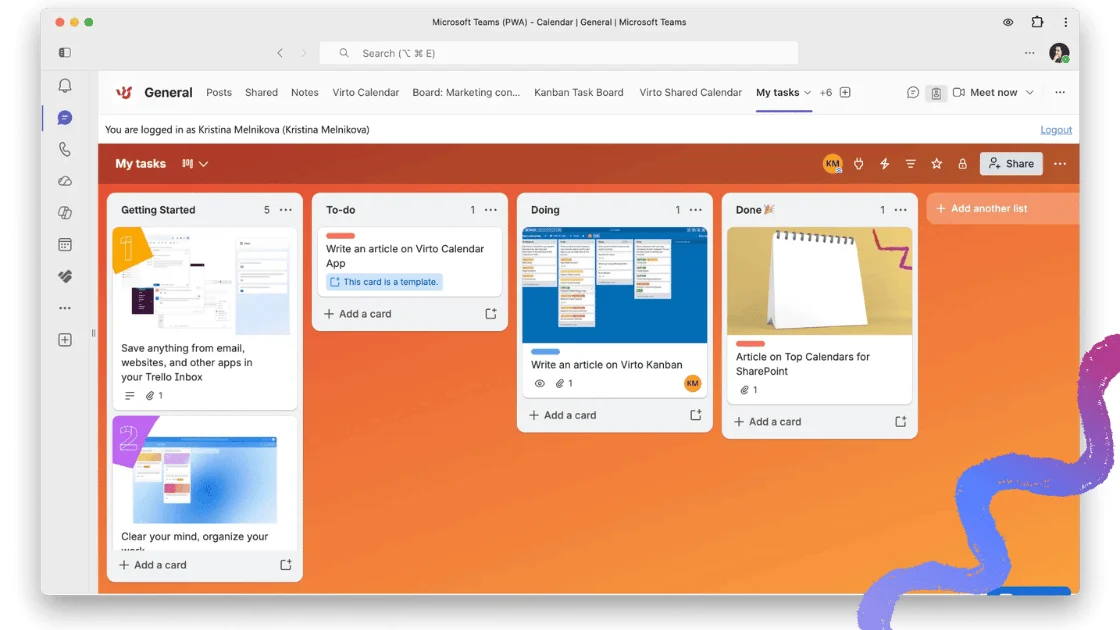This screenshot has width=1120, height=630.
Task: Click the channel info badge icon
Action: (x=936, y=93)
